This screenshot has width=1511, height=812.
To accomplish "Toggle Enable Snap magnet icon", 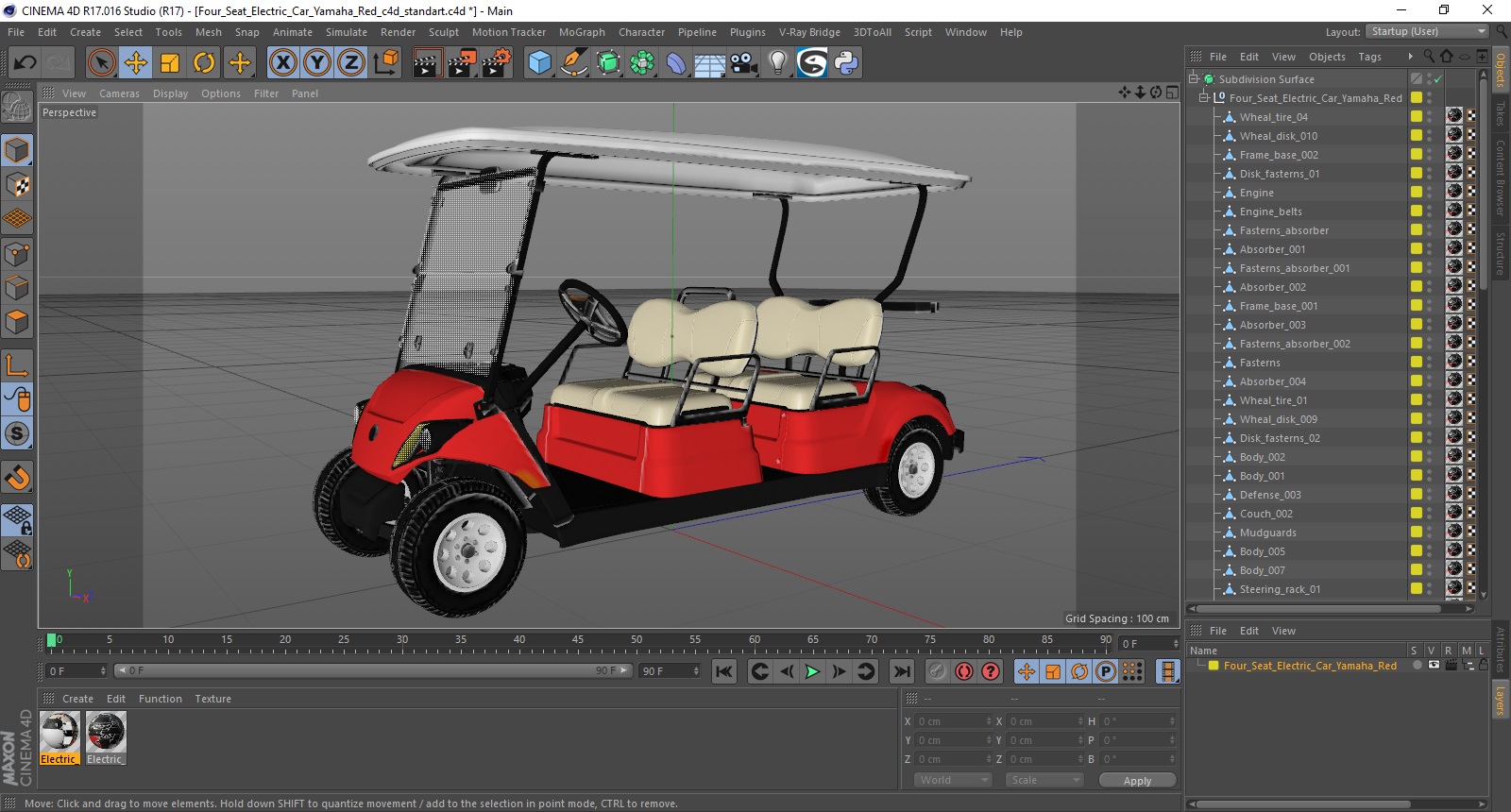I will pyautogui.click(x=17, y=477).
